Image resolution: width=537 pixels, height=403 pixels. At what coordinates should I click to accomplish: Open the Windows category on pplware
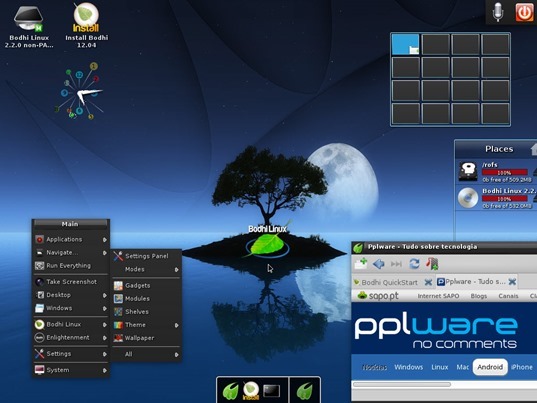click(409, 367)
